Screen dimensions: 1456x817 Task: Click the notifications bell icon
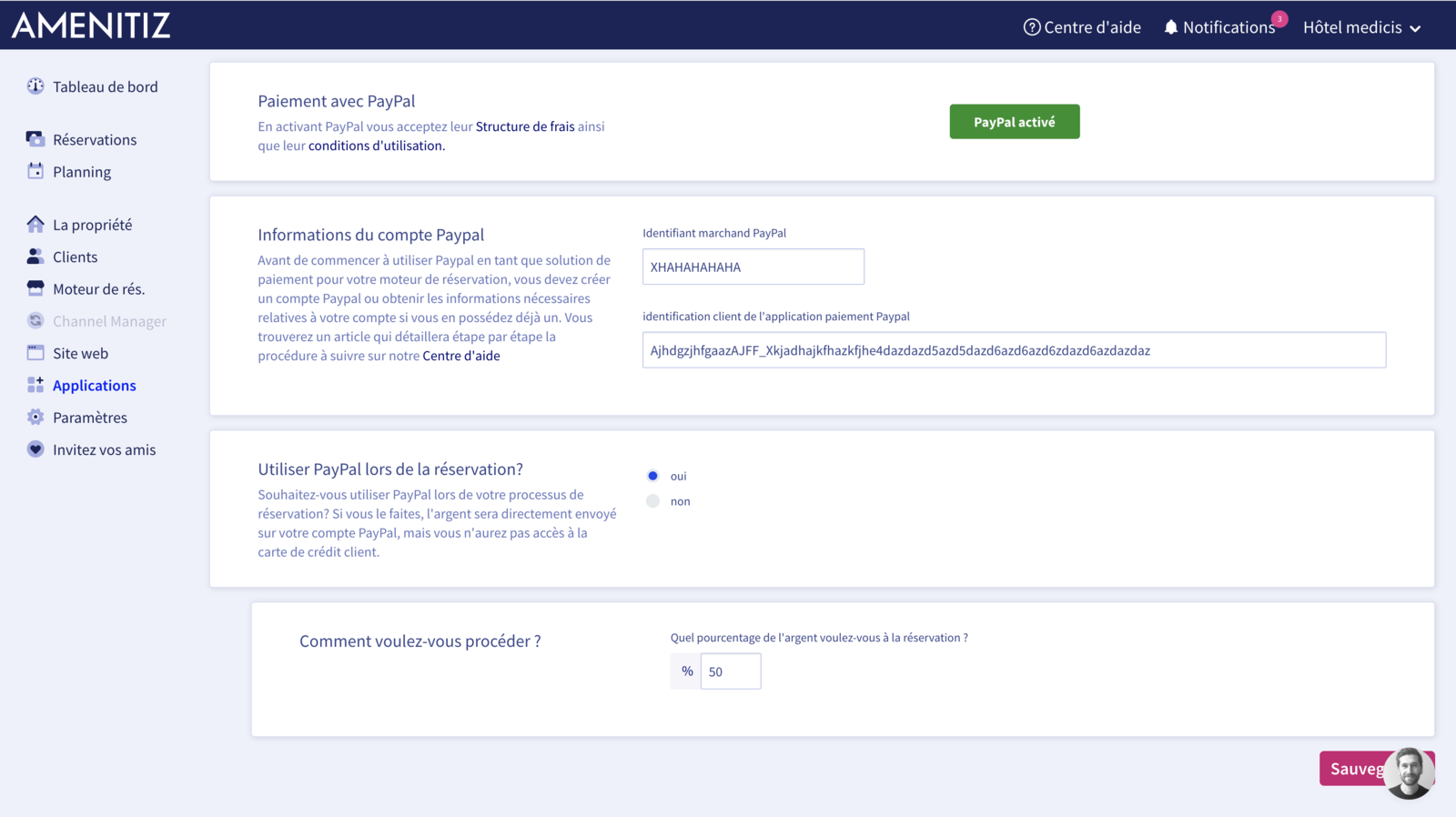tap(1171, 27)
